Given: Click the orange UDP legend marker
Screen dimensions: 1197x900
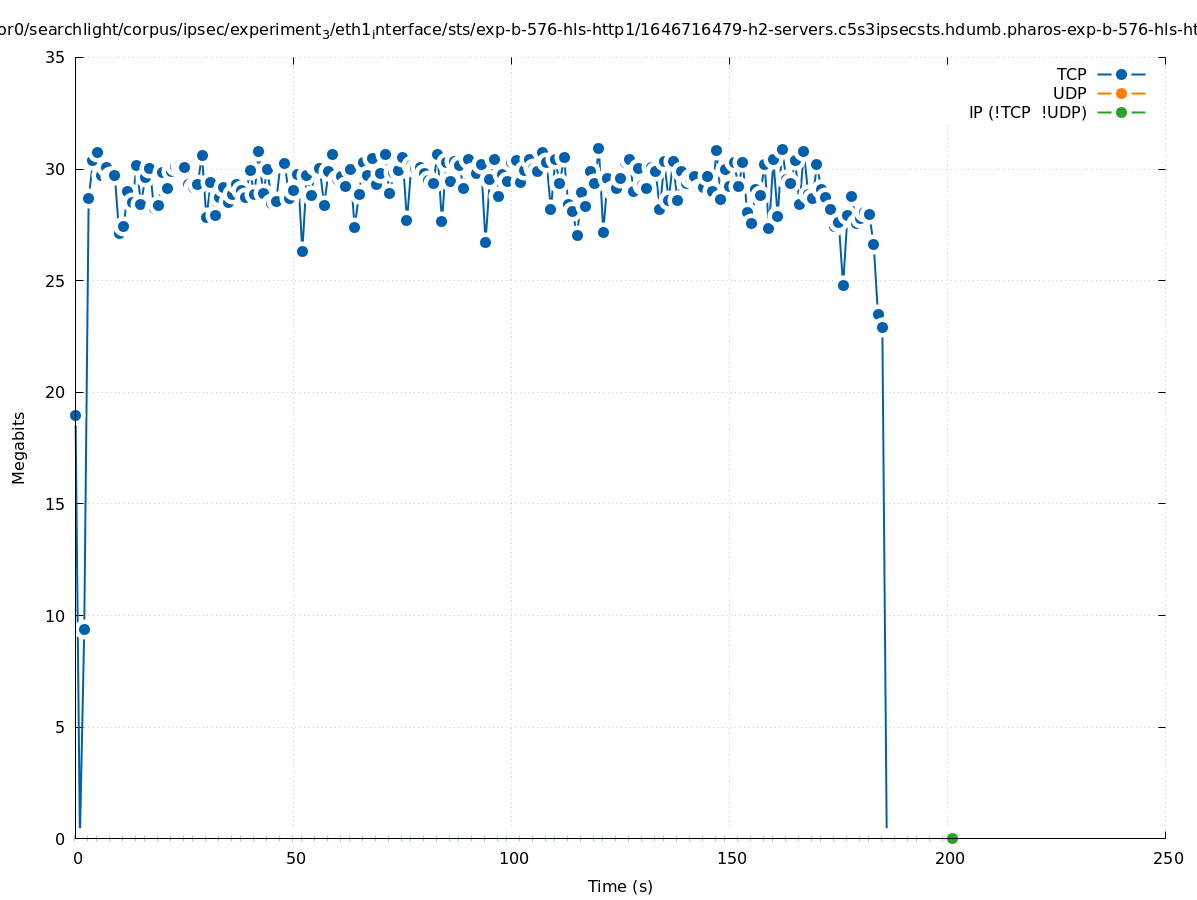Looking at the screenshot, I should click(1121, 93).
